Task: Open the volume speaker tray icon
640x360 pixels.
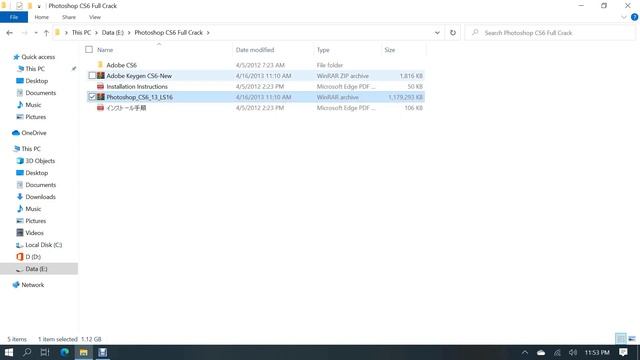Action: tap(573, 353)
